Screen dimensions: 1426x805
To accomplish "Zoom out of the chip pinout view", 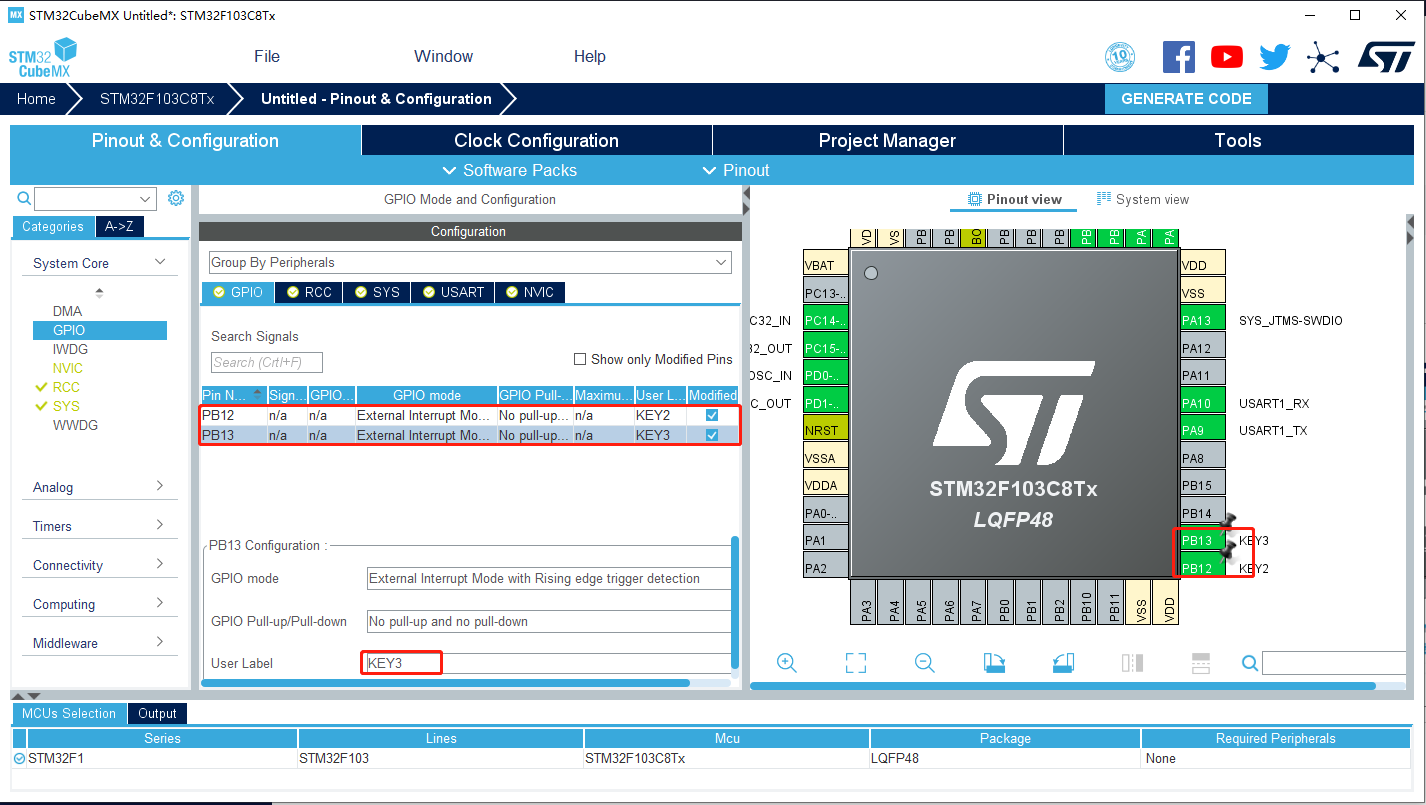I will (x=925, y=663).
